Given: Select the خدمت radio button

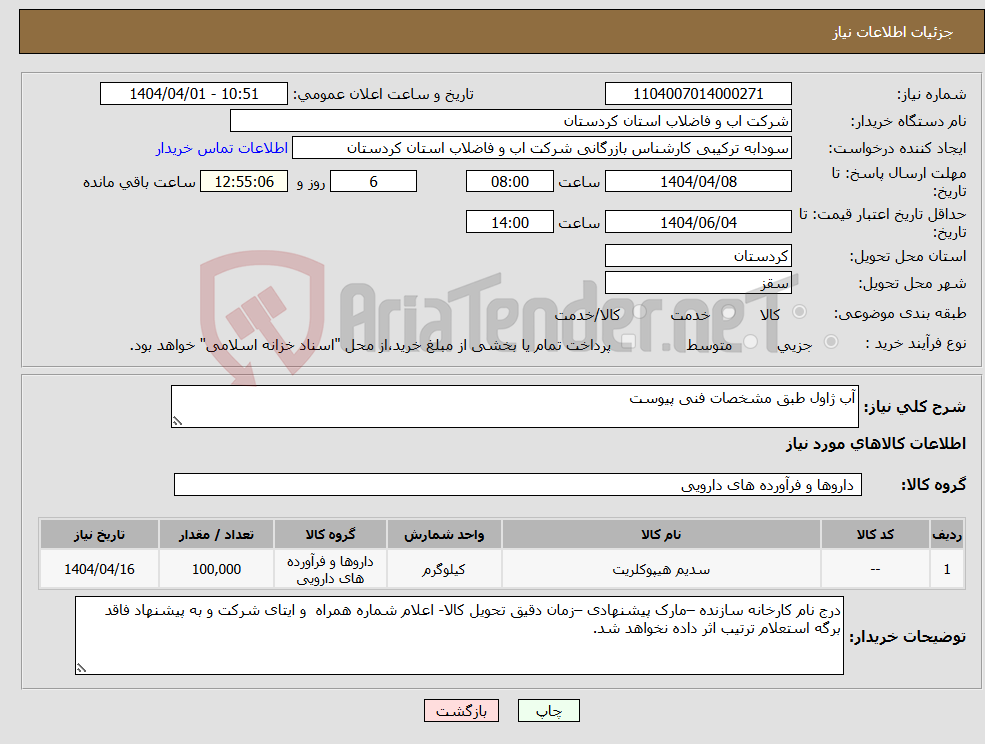Looking at the screenshot, I should pyautogui.click(x=729, y=312).
